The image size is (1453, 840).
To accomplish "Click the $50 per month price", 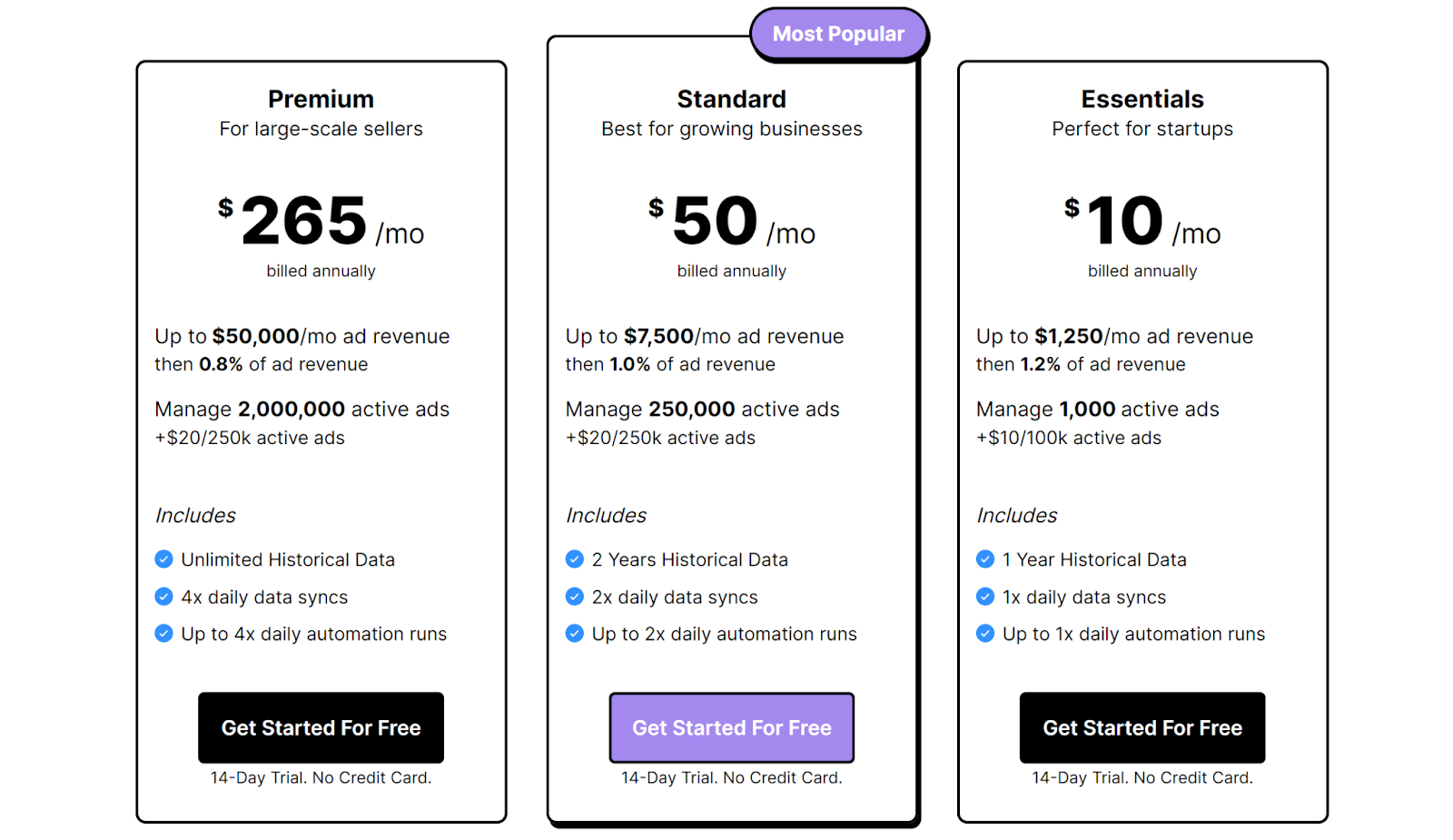I will (x=732, y=222).
